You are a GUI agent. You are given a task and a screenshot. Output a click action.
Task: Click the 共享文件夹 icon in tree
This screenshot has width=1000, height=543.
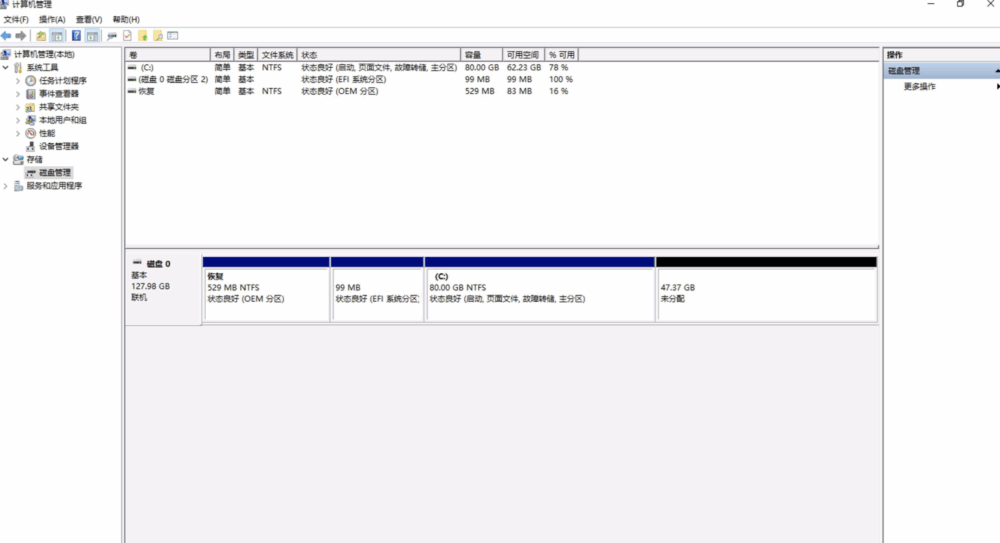[x=31, y=107]
